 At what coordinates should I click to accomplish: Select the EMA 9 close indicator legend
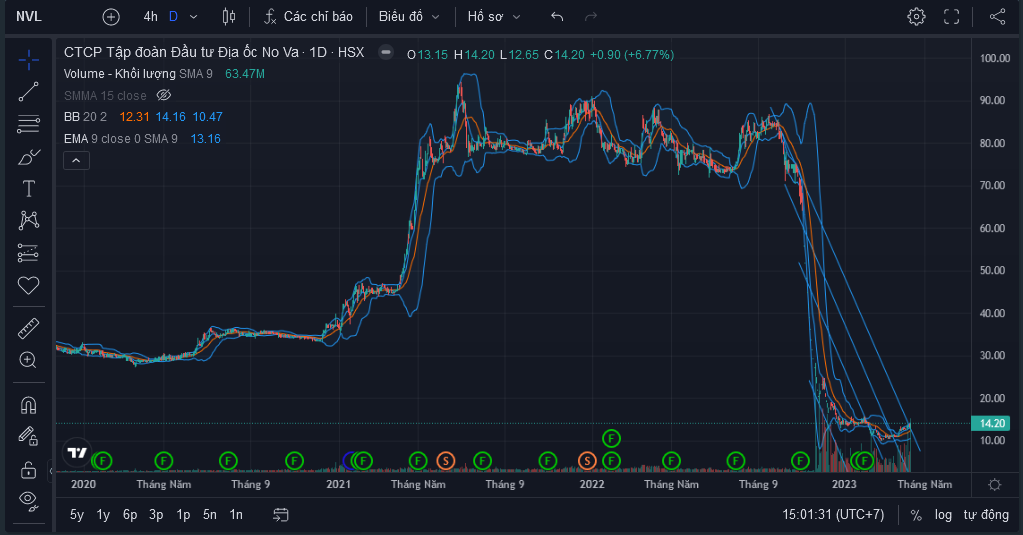click(121, 138)
